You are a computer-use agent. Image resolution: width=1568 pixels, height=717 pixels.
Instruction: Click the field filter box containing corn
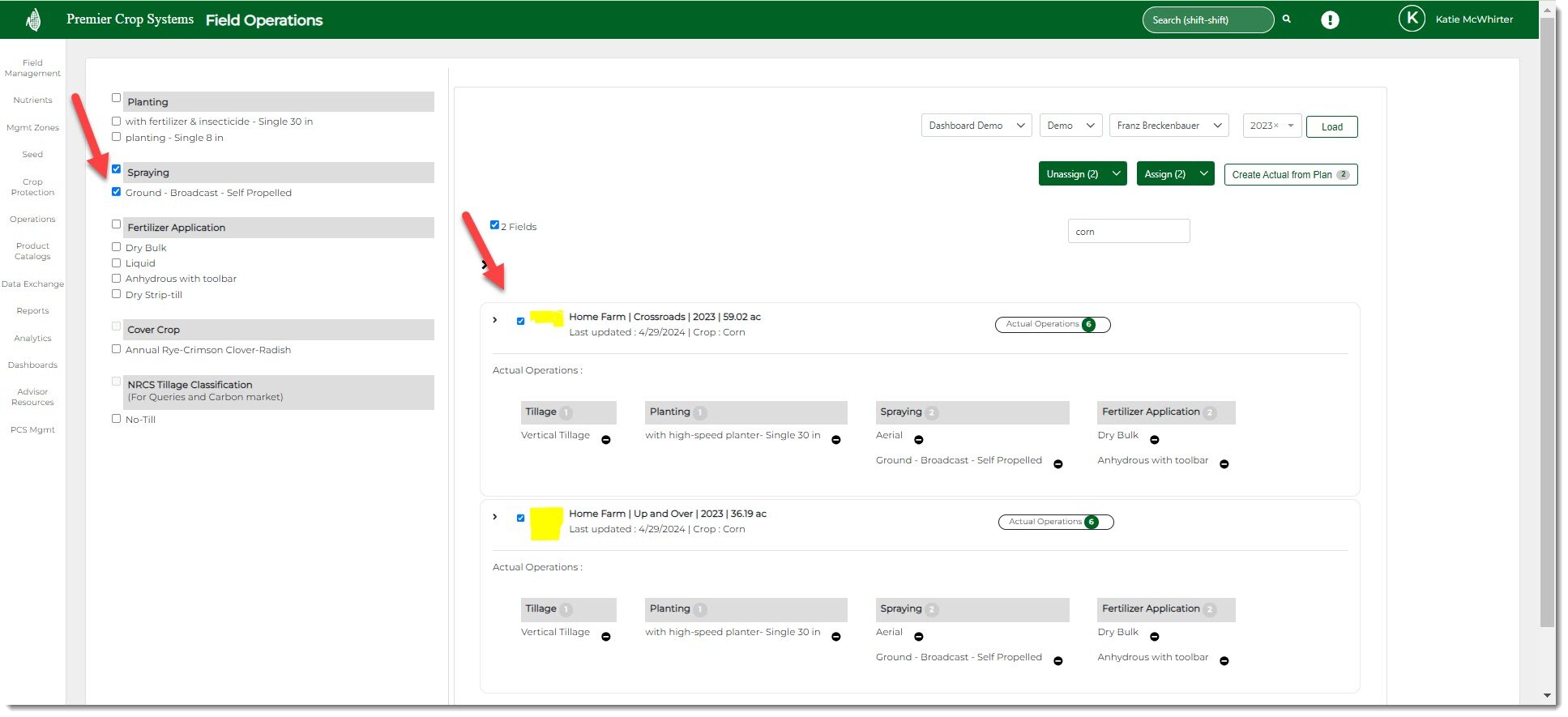pos(1128,232)
